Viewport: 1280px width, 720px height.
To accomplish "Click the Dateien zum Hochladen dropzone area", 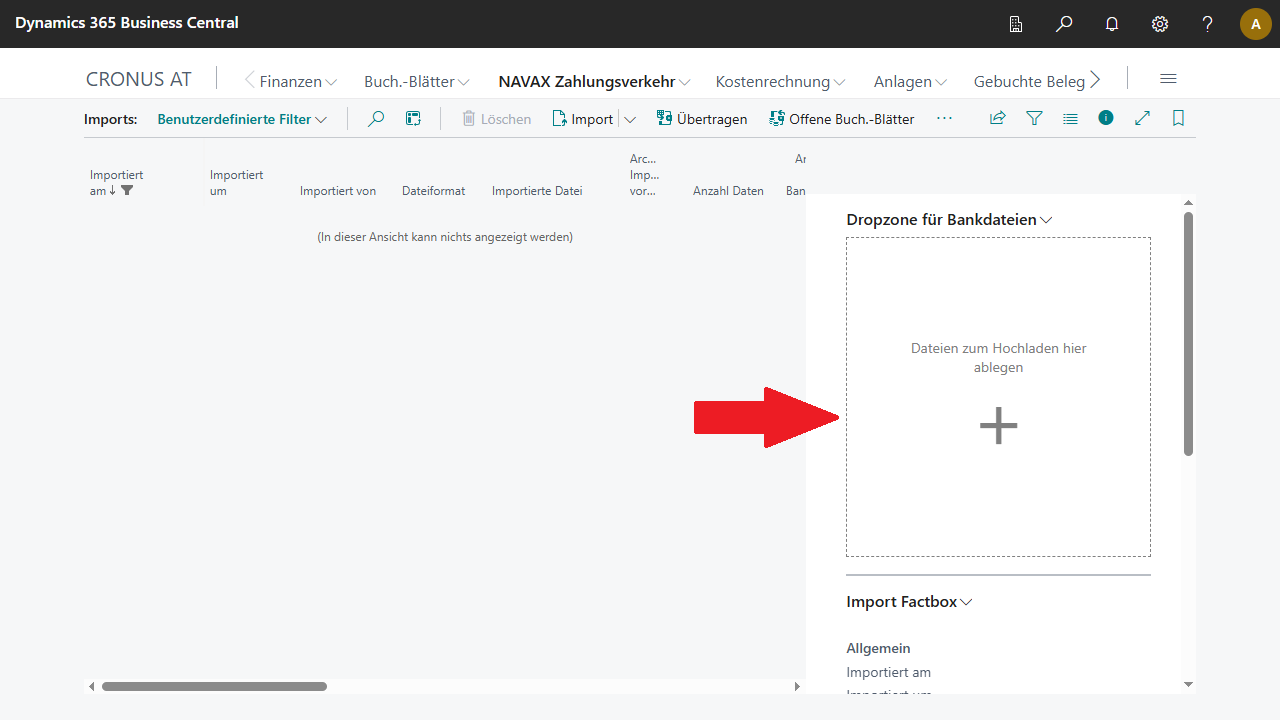I will 998,397.
